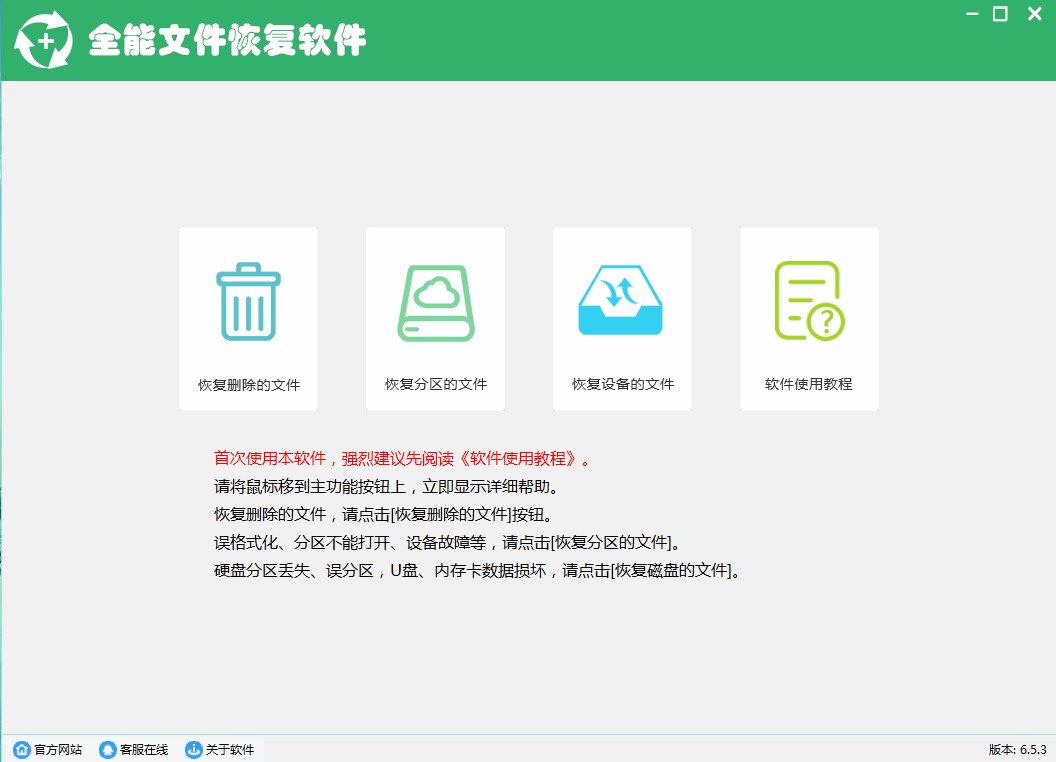Click the line starting with 硬盘分区丢失

(x=477, y=571)
